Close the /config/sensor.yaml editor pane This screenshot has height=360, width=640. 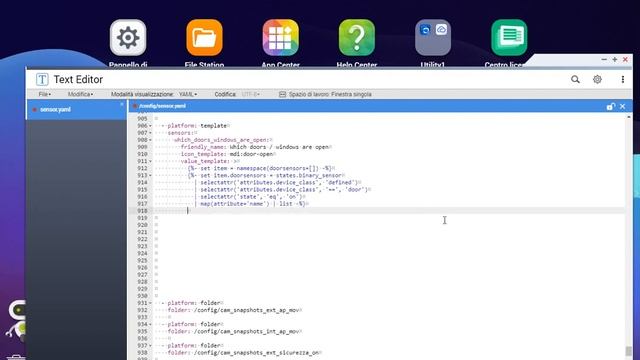[x=622, y=106]
